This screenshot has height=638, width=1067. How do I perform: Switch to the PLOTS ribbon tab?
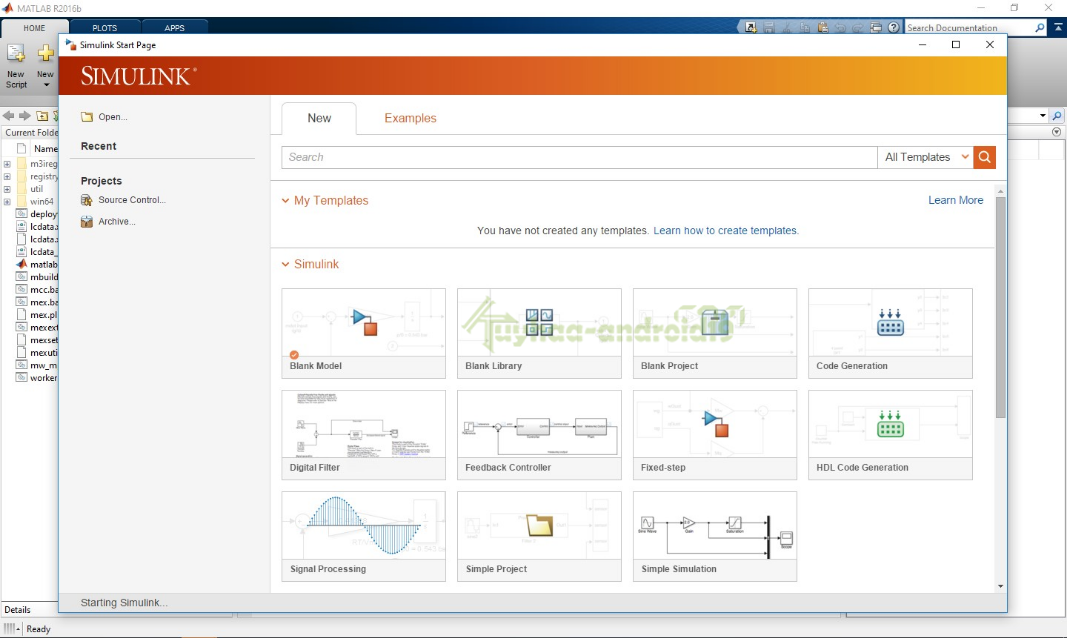point(105,28)
